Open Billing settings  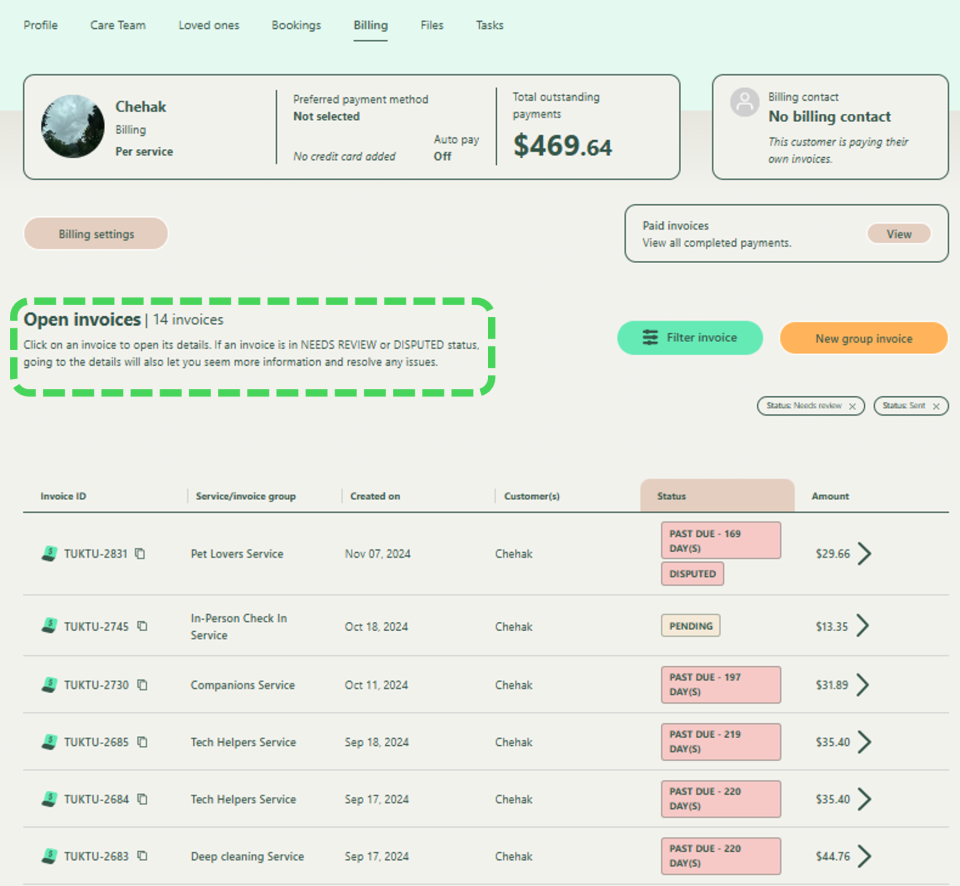(x=96, y=234)
